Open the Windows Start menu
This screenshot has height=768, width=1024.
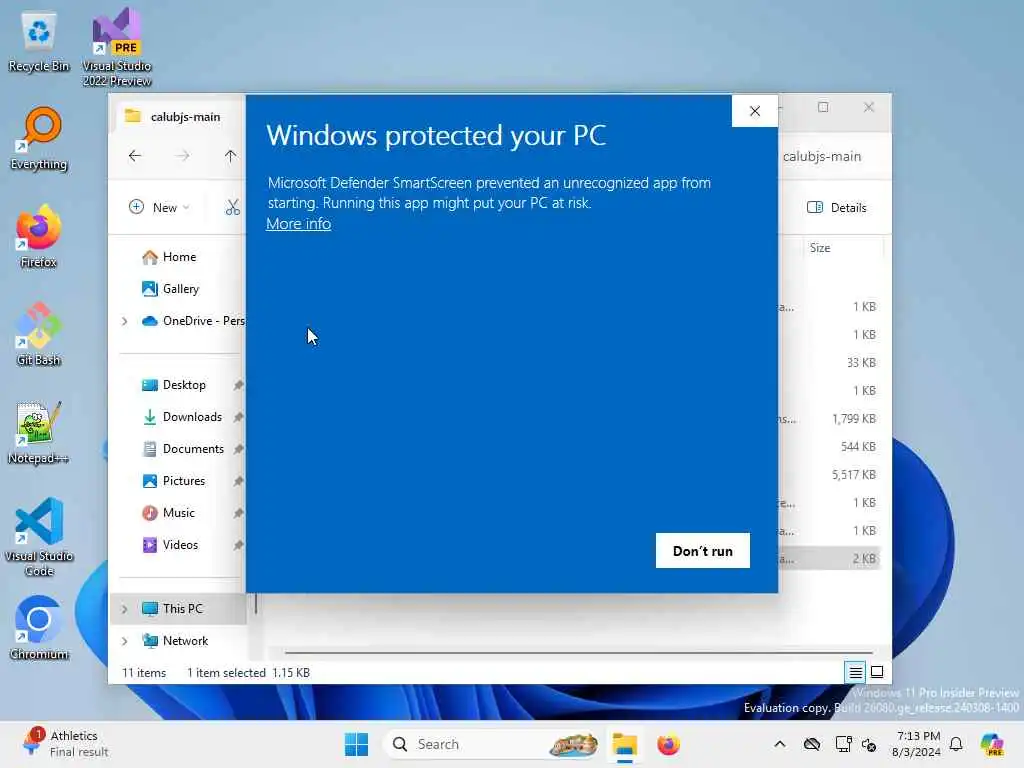(357, 744)
